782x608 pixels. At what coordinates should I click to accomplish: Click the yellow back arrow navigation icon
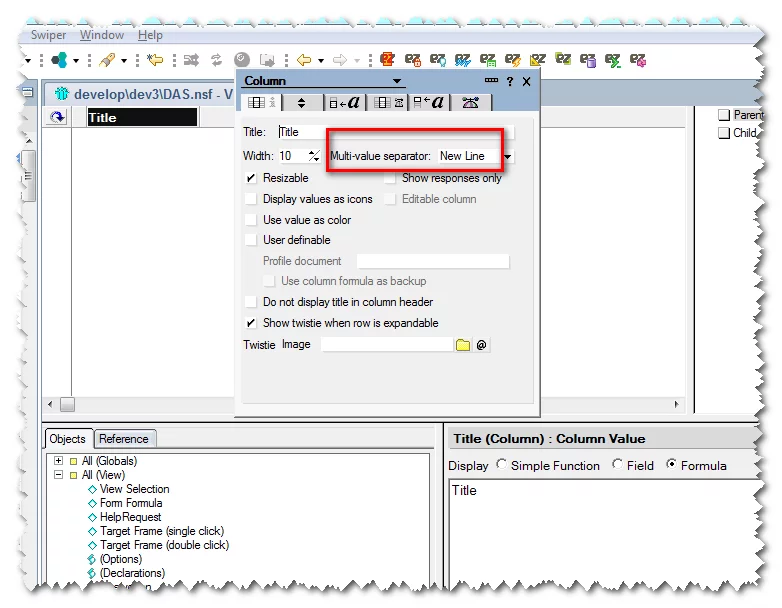304,60
